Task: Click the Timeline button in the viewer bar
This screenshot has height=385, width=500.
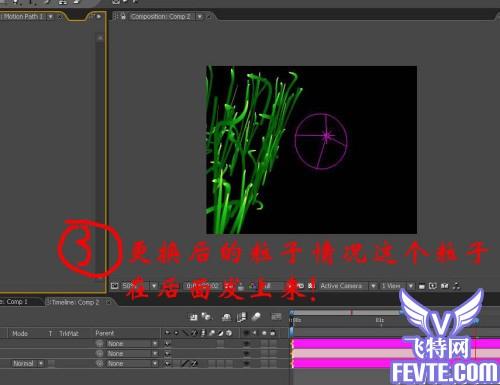Action: click(444, 286)
